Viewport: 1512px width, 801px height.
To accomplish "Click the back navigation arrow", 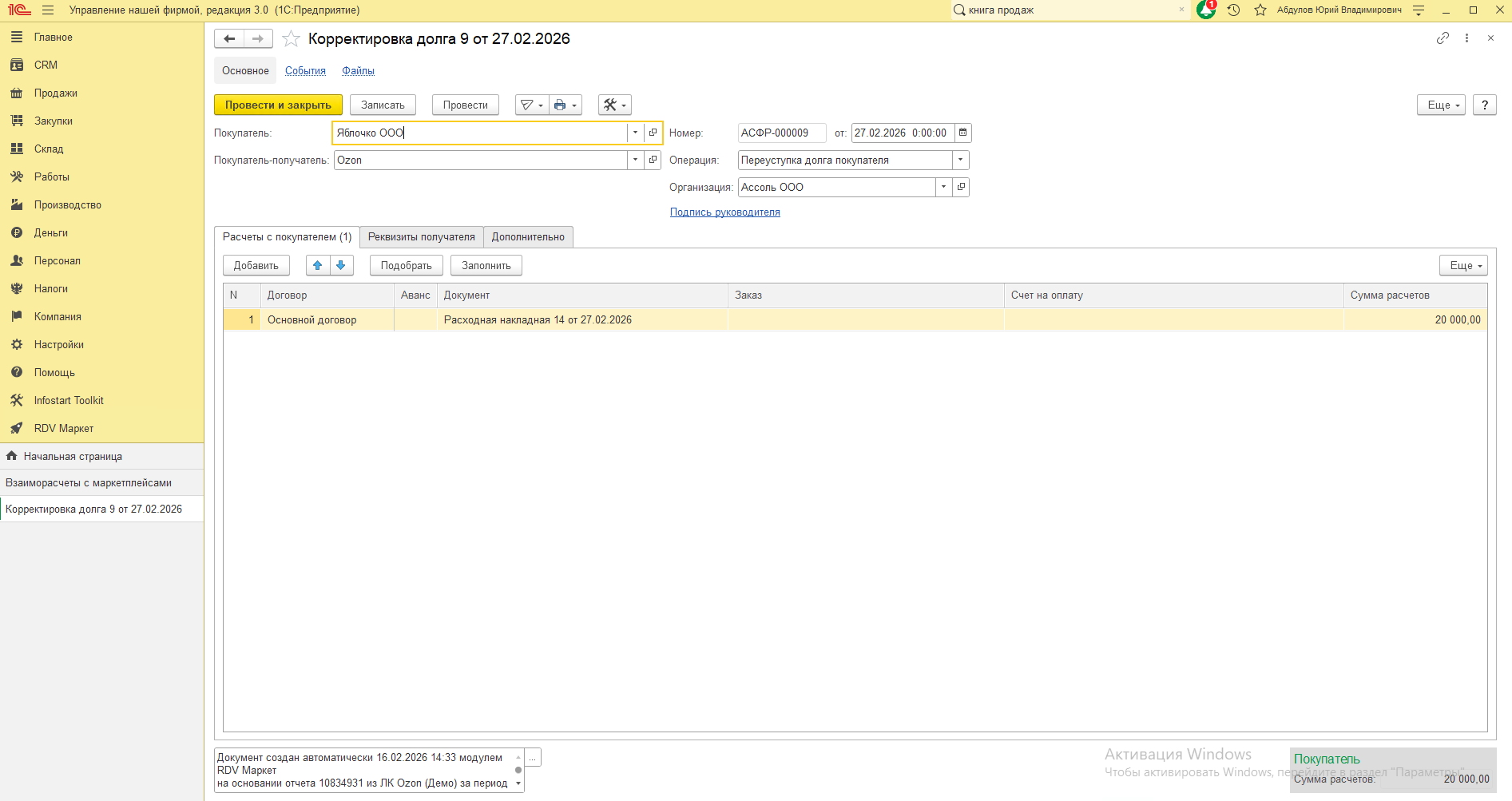I will point(229,39).
